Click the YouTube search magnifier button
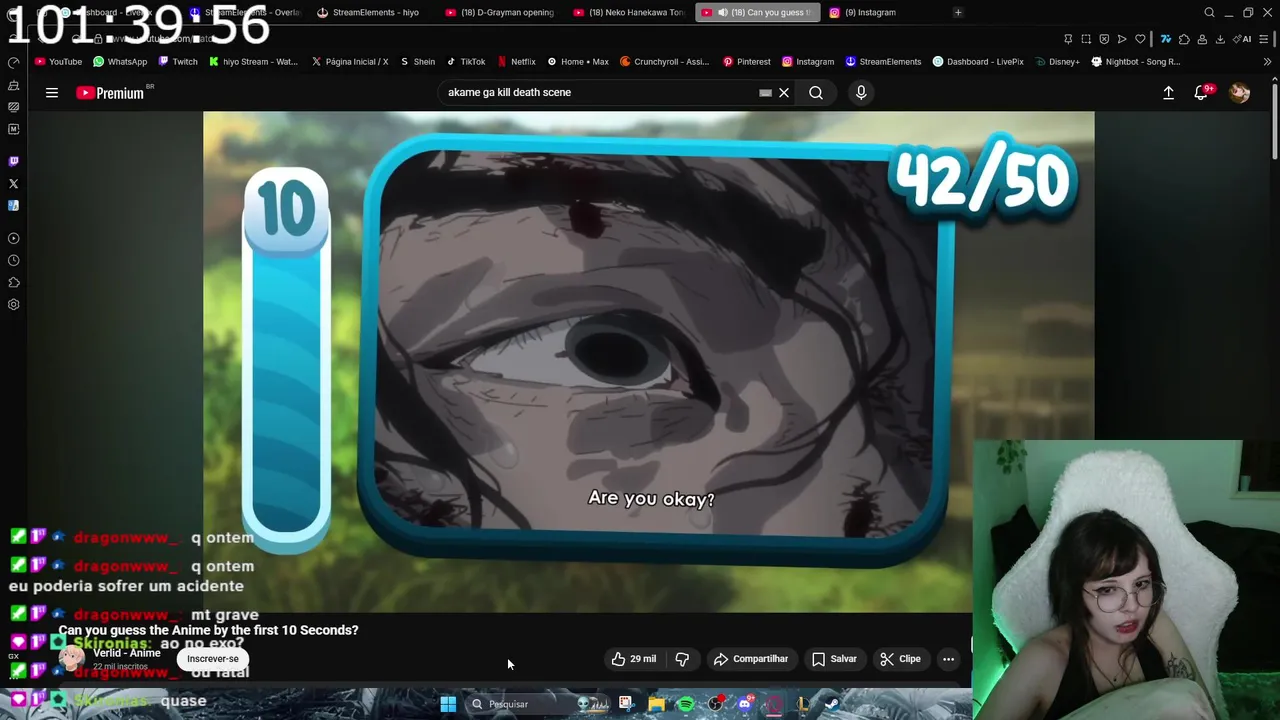 pyautogui.click(x=816, y=93)
